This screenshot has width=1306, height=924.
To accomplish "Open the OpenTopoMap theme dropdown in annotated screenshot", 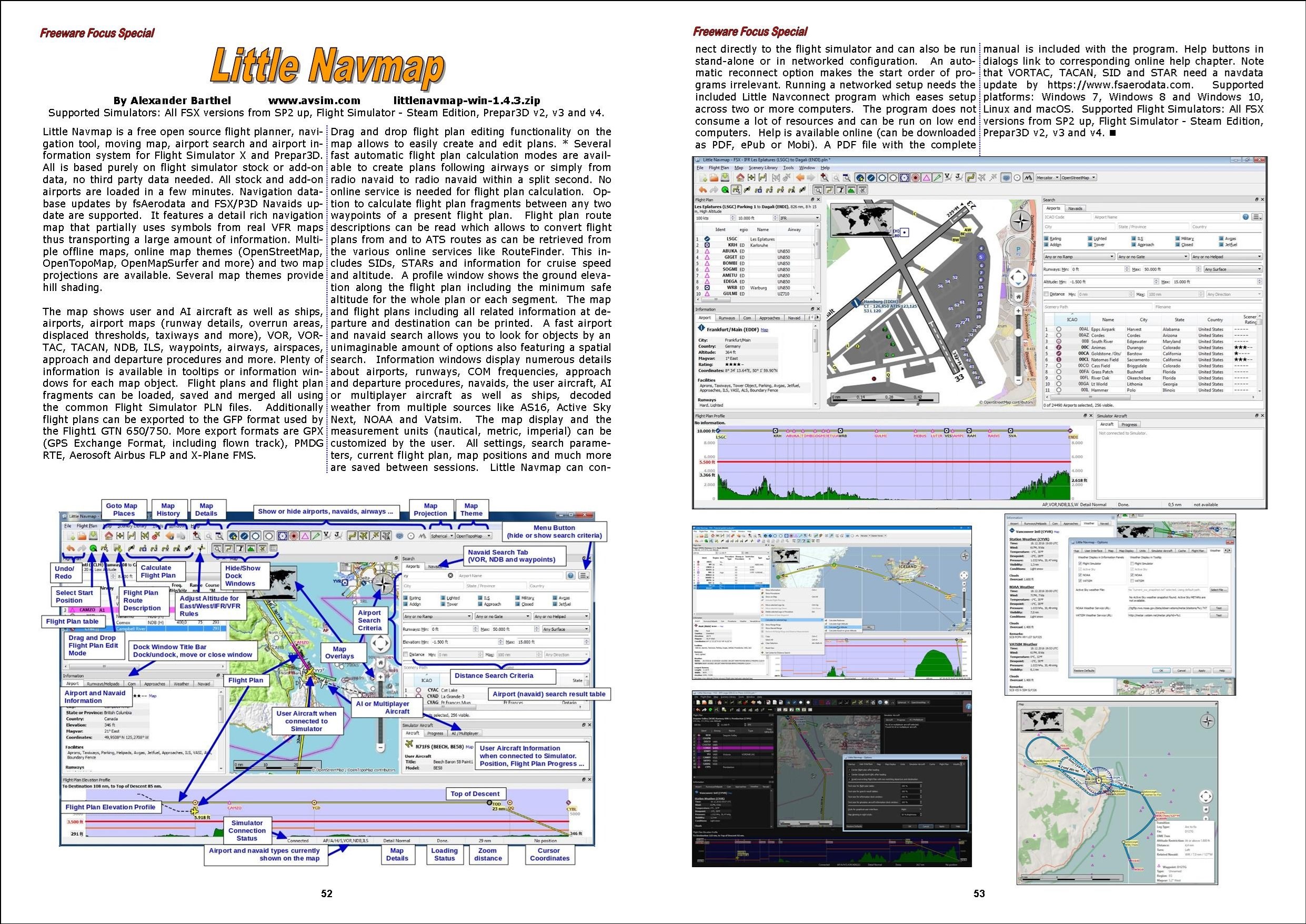I will [474, 537].
